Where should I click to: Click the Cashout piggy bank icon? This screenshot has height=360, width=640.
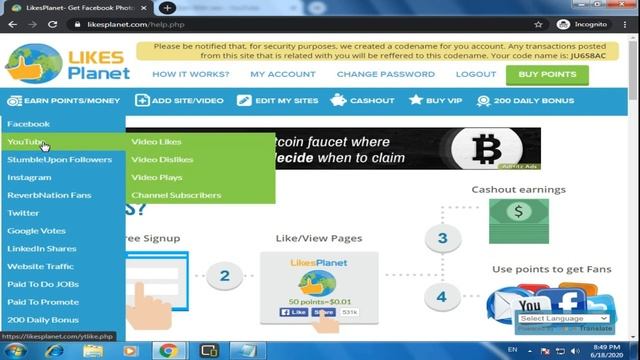point(338,100)
